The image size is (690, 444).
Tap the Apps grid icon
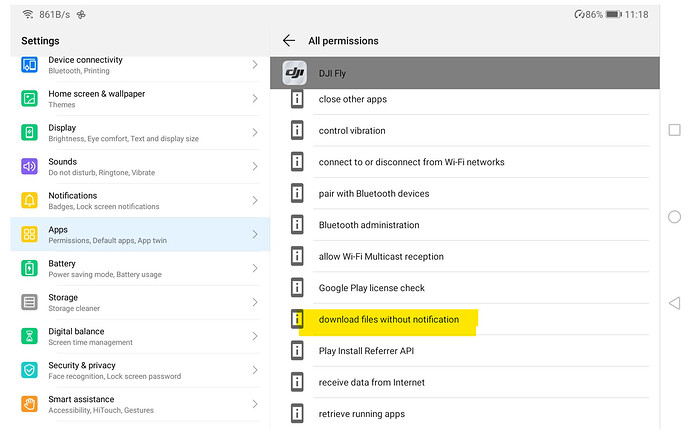(29, 234)
